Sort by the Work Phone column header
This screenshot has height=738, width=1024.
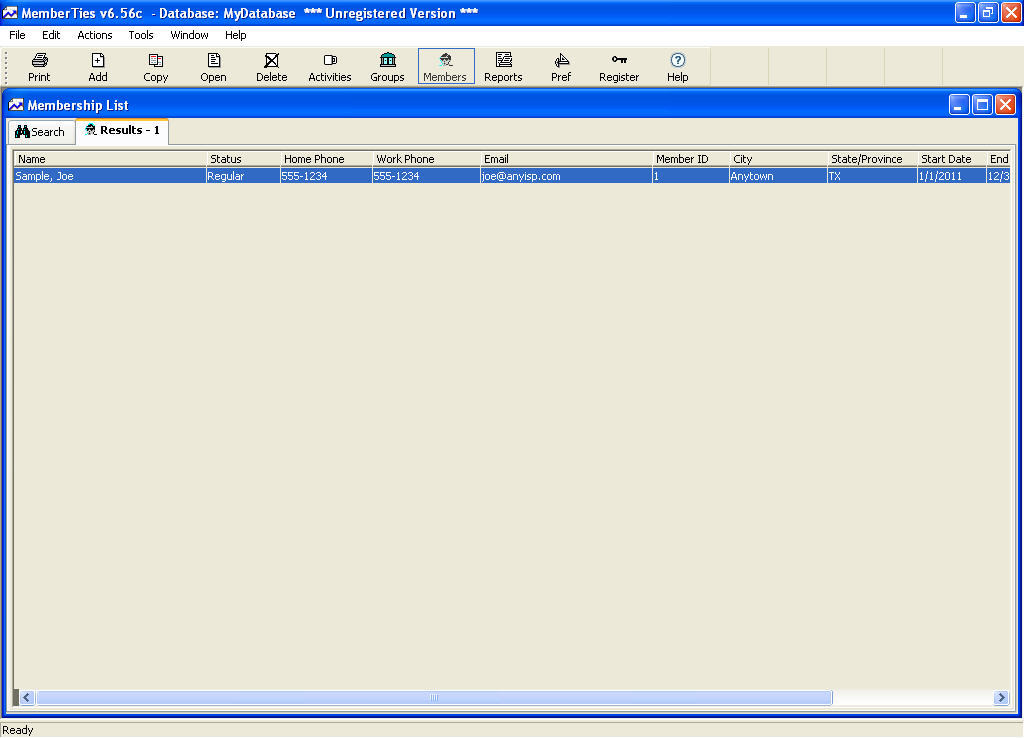point(426,159)
